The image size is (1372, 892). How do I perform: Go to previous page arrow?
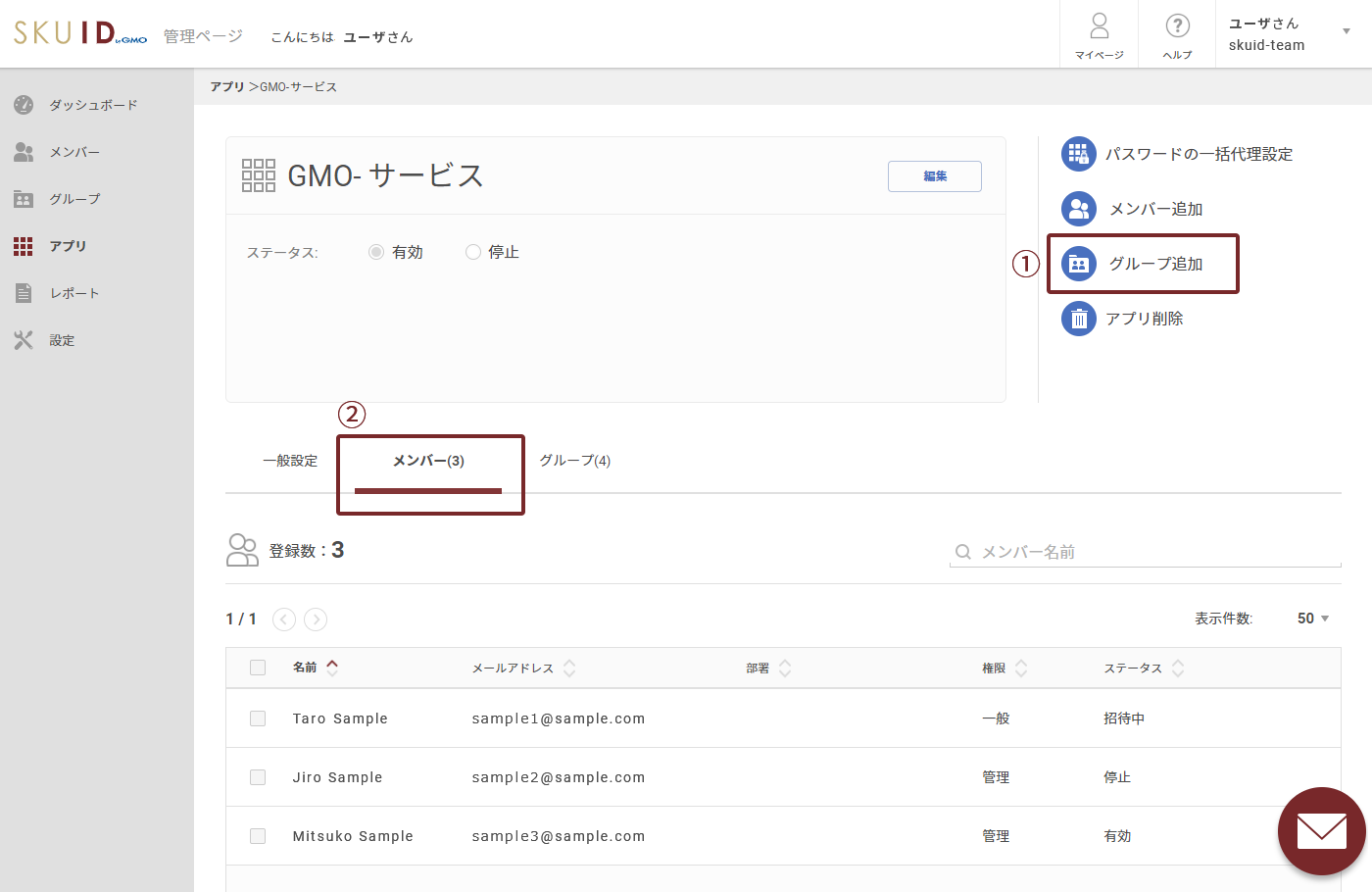(284, 619)
